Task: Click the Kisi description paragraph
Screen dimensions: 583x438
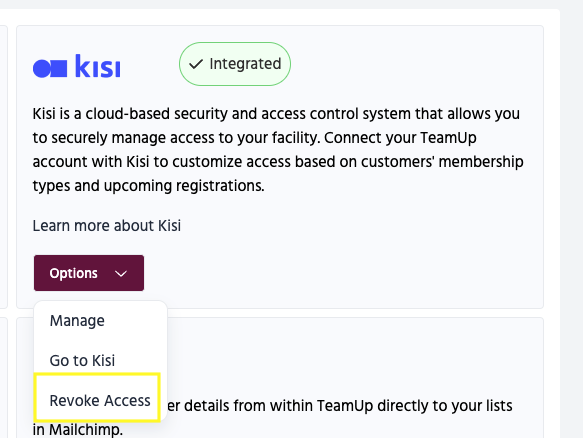Action: tap(278, 149)
